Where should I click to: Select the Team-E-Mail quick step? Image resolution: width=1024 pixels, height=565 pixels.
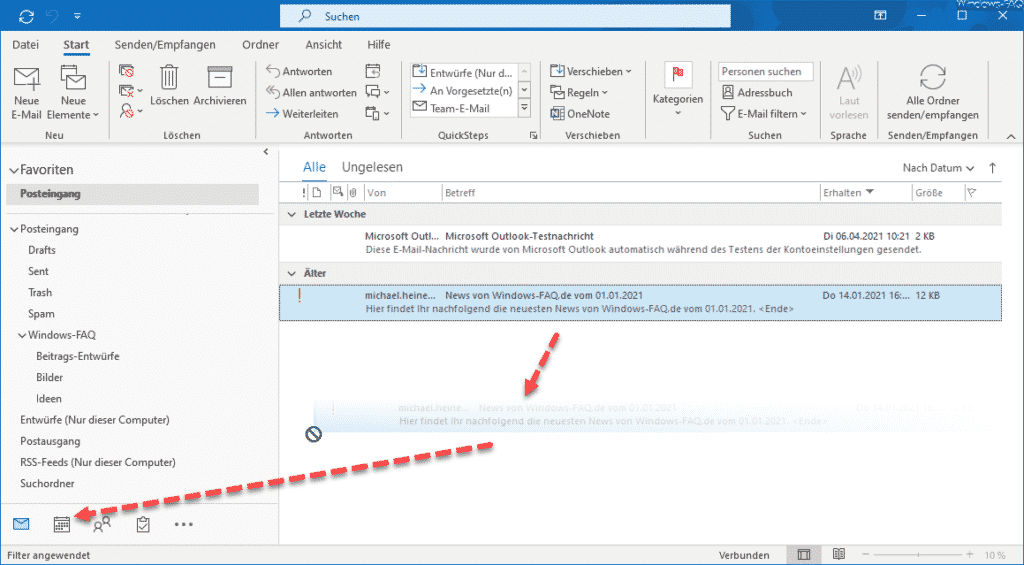click(x=463, y=108)
